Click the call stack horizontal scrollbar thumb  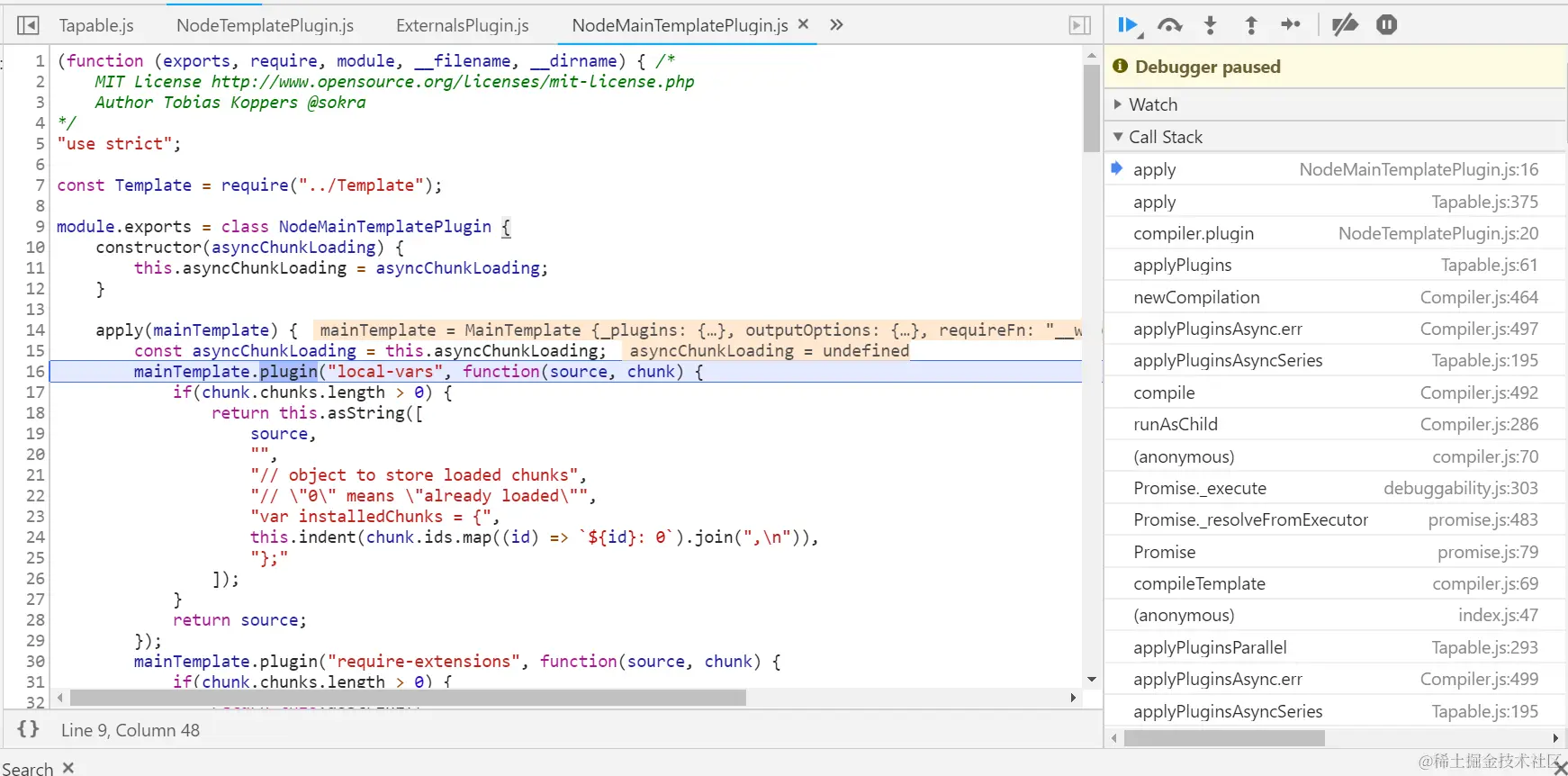(1224, 738)
